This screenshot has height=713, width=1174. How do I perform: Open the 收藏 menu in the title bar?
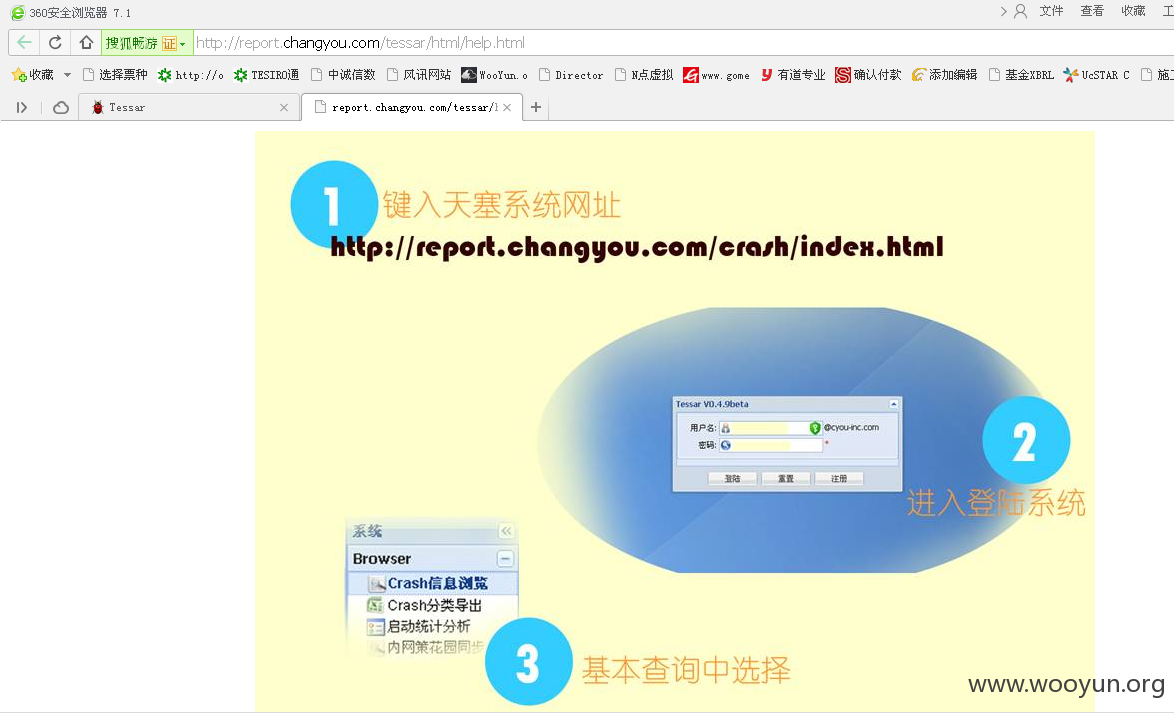pyautogui.click(x=1134, y=11)
